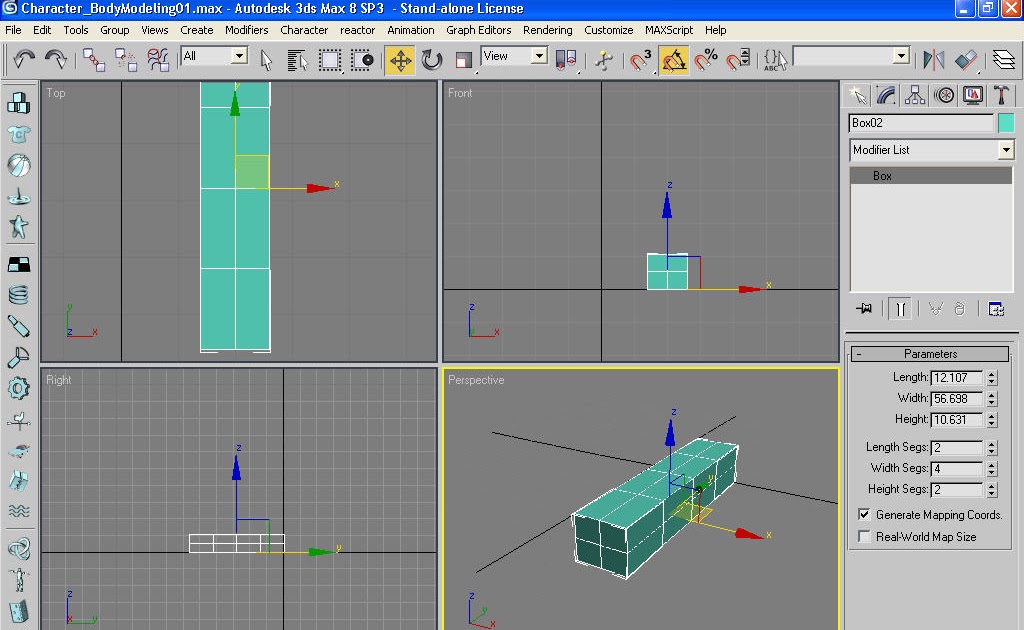Click inside the Width value field
Image resolution: width=1024 pixels, height=630 pixels.
957,397
